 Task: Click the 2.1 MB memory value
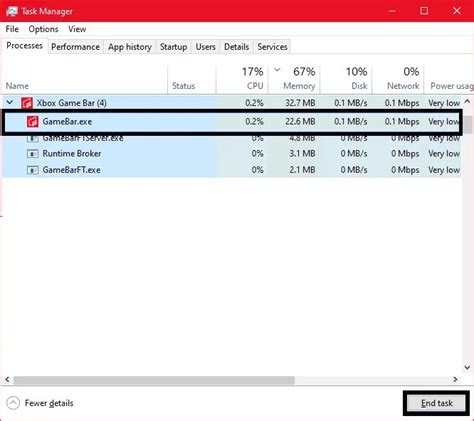coord(302,170)
